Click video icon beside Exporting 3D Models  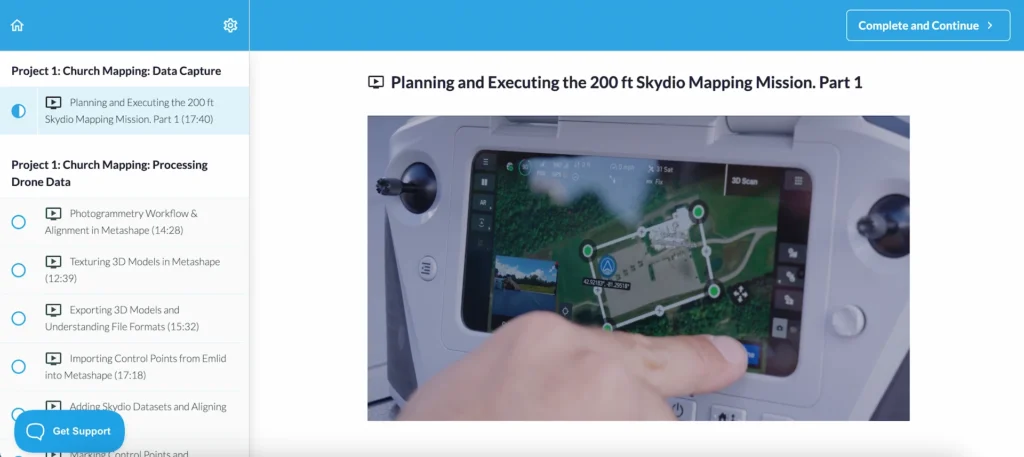coord(54,309)
